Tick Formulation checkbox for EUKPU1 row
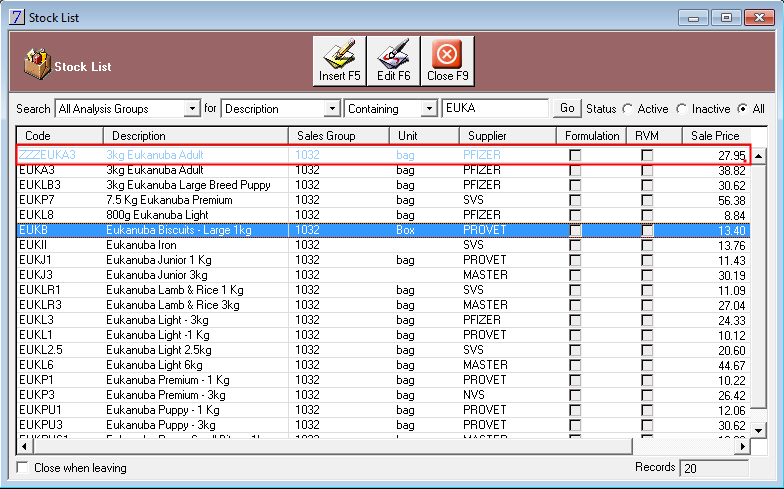This screenshot has width=784, height=489. 575,410
